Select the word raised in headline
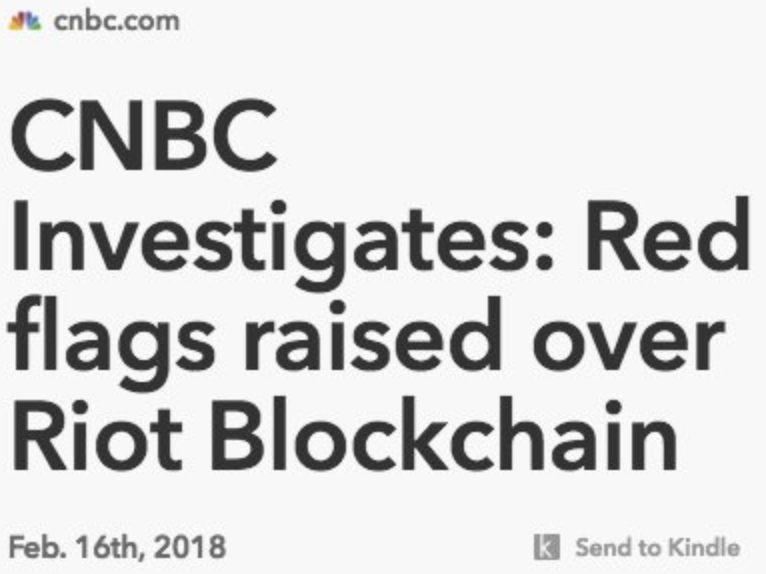 (x=373, y=335)
